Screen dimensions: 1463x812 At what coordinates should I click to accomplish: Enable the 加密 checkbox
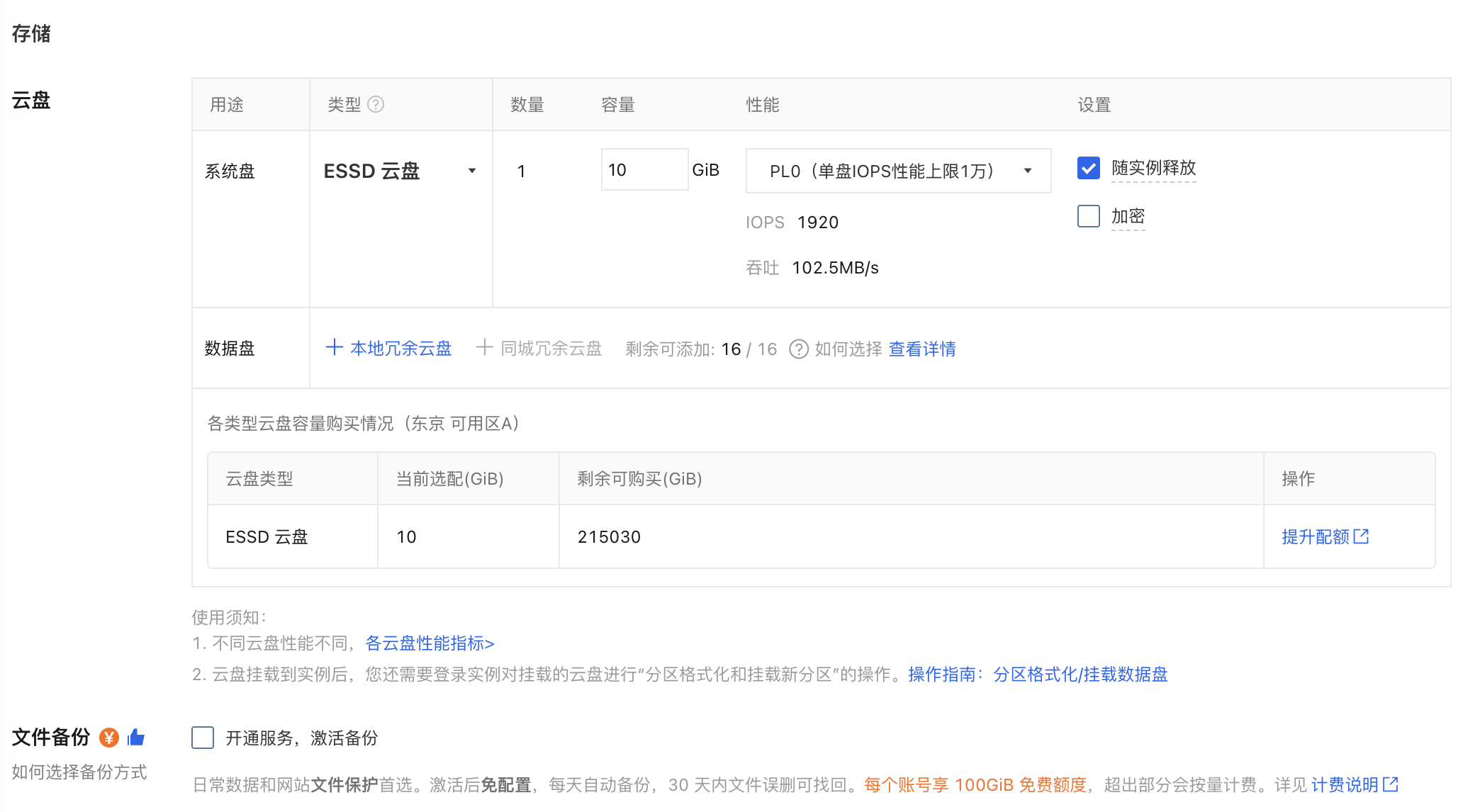(1088, 216)
